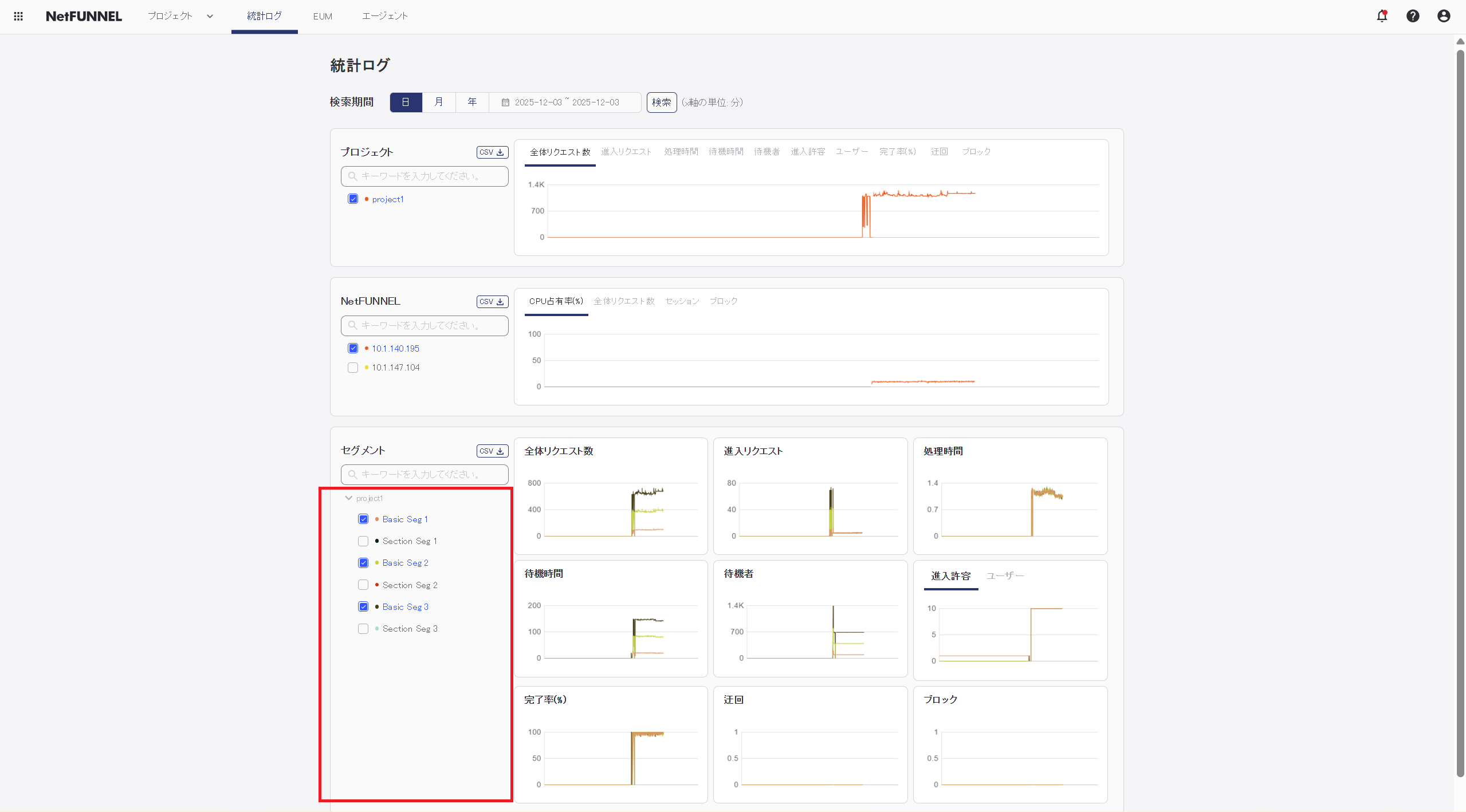This screenshot has width=1466, height=812.
Task: Download CSV for the セグメント panel
Action: [x=492, y=451]
